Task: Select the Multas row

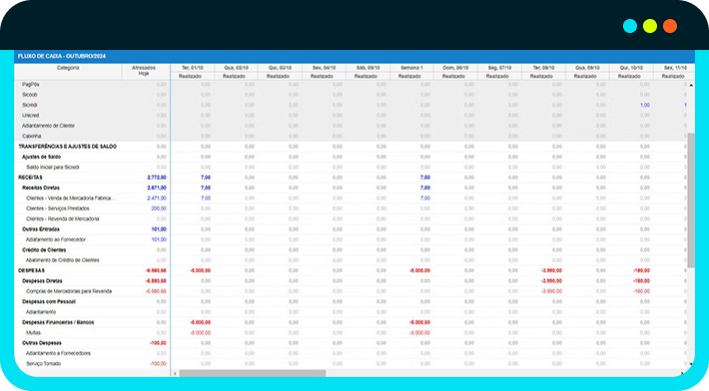Action: (x=352, y=333)
